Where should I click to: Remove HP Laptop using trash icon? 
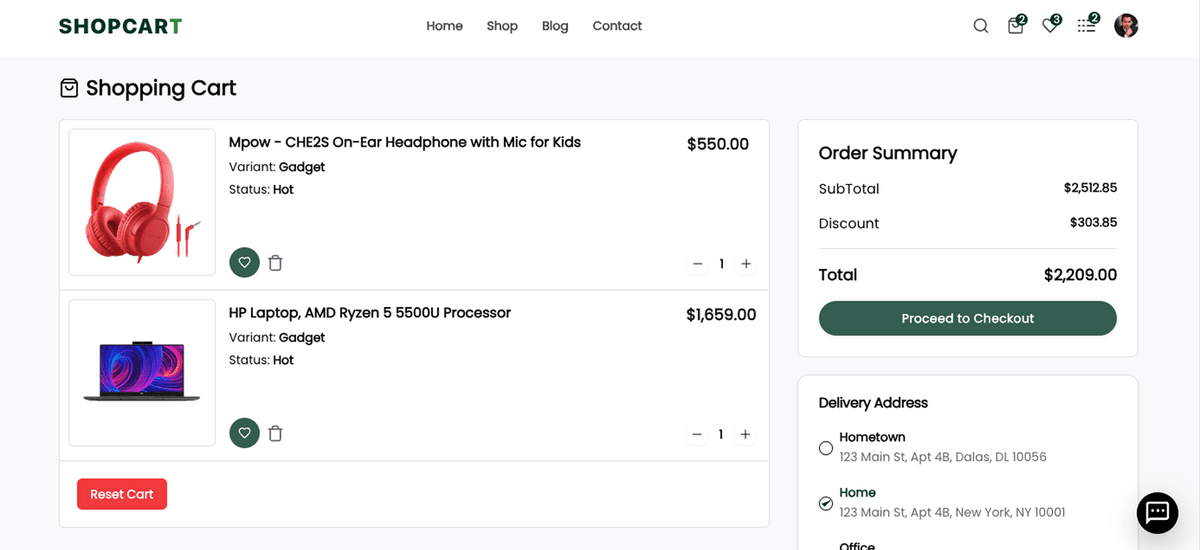pyautogui.click(x=276, y=434)
